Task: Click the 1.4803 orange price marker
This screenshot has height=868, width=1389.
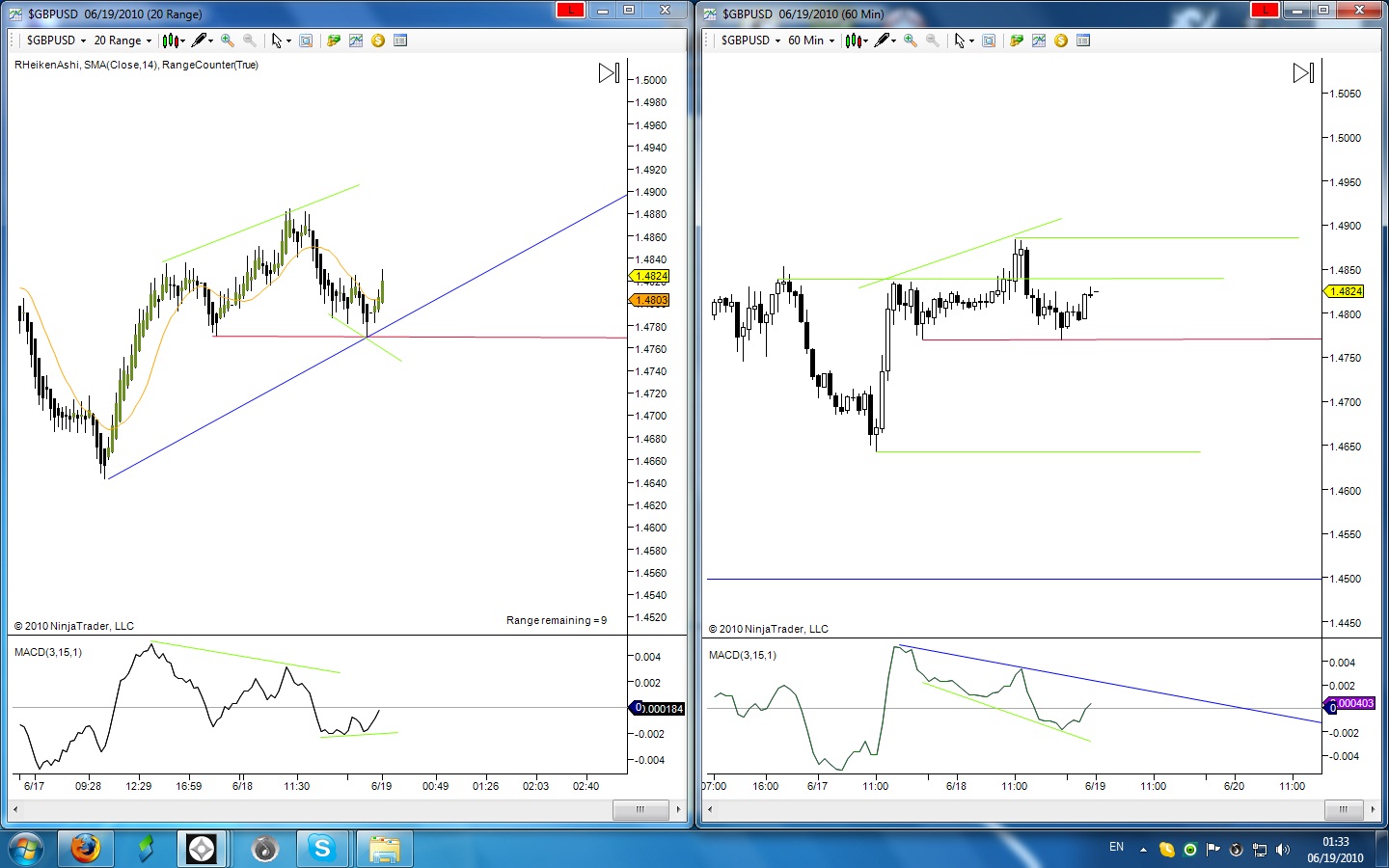Action: tap(651, 300)
